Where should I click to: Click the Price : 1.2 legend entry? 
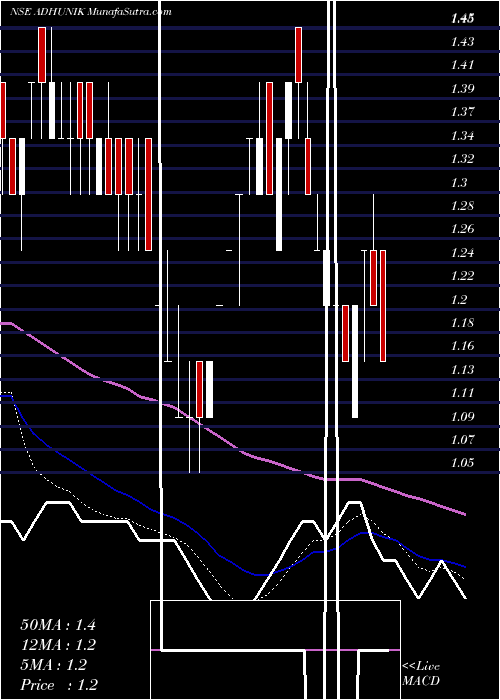pos(59,685)
